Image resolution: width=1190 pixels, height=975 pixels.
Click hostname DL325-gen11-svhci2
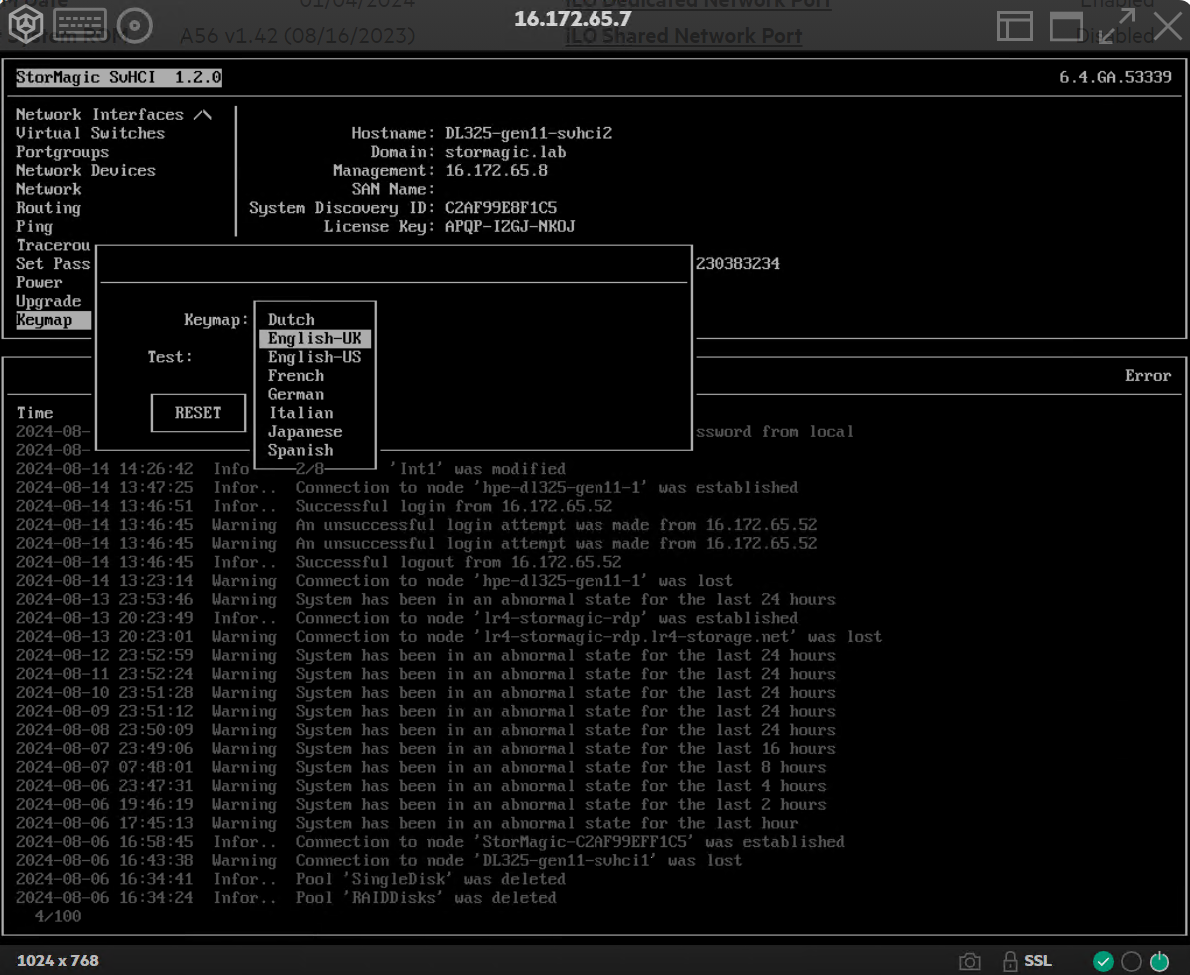[528, 134]
